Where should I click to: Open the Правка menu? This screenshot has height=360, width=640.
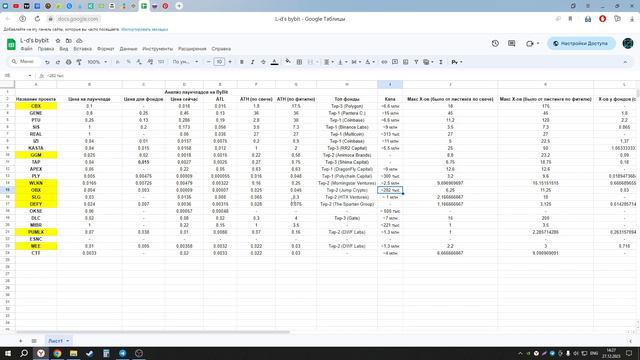[46, 49]
